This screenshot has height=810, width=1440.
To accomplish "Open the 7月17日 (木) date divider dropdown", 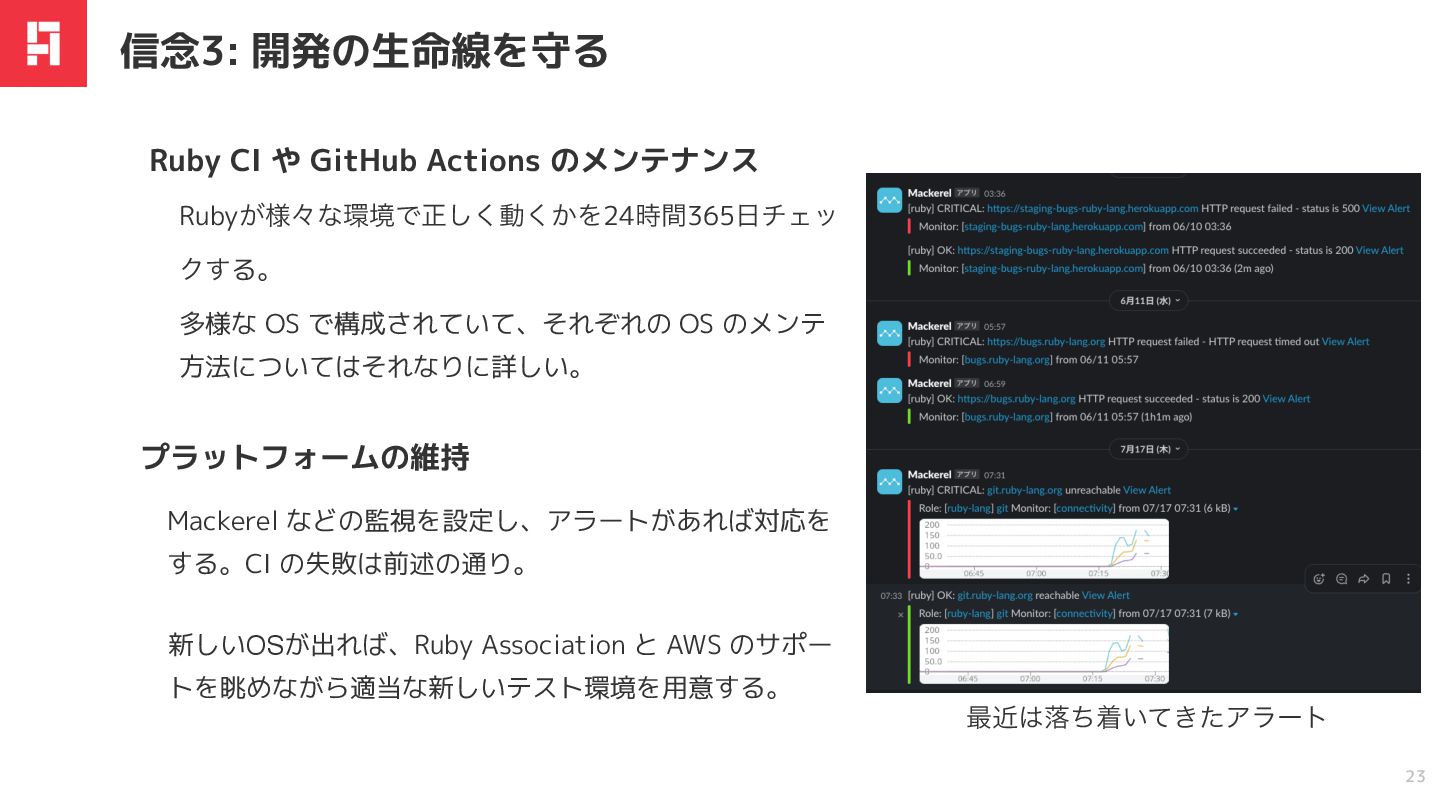I will (x=1150, y=450).
